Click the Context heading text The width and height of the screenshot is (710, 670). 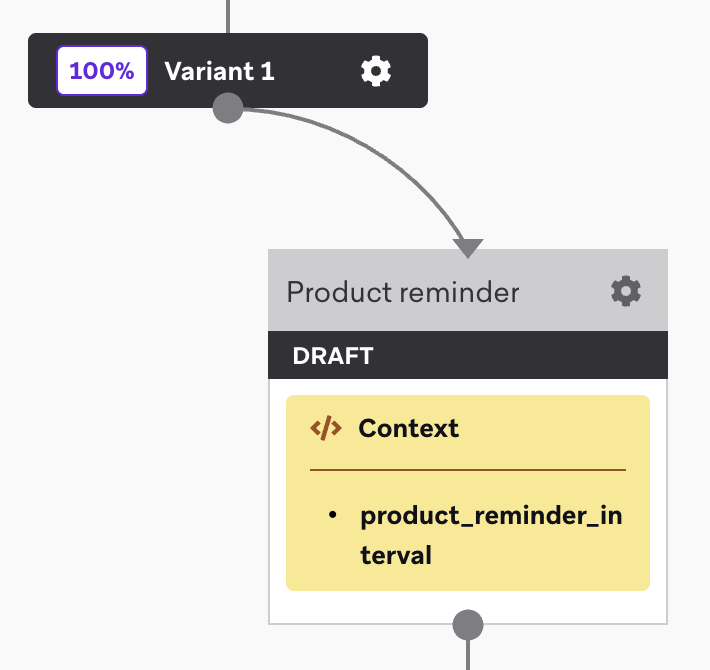[x=408, y=428]
